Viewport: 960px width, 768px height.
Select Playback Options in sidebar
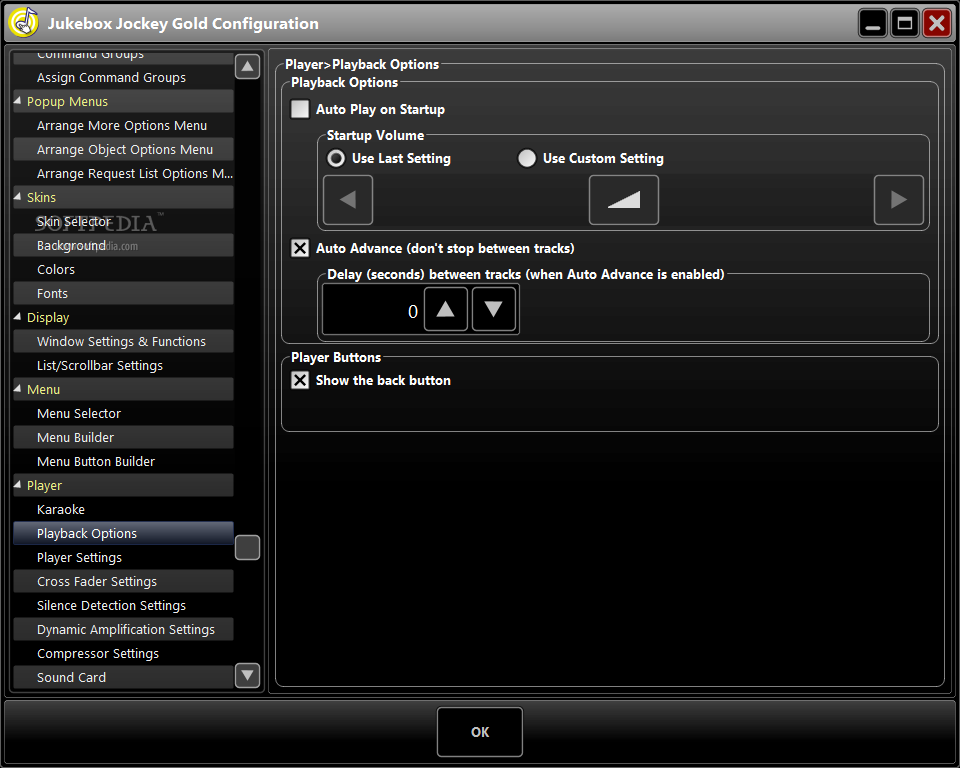(123, 533)
